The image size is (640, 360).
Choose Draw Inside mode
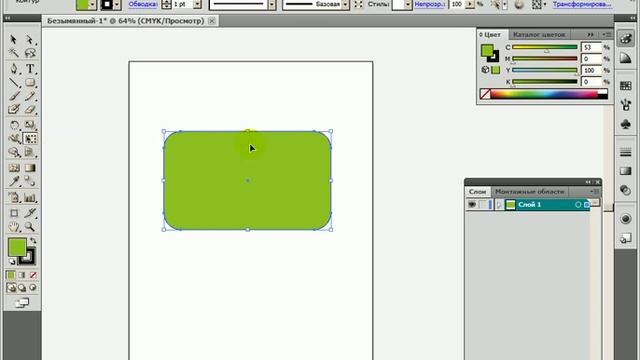point(33,288)
